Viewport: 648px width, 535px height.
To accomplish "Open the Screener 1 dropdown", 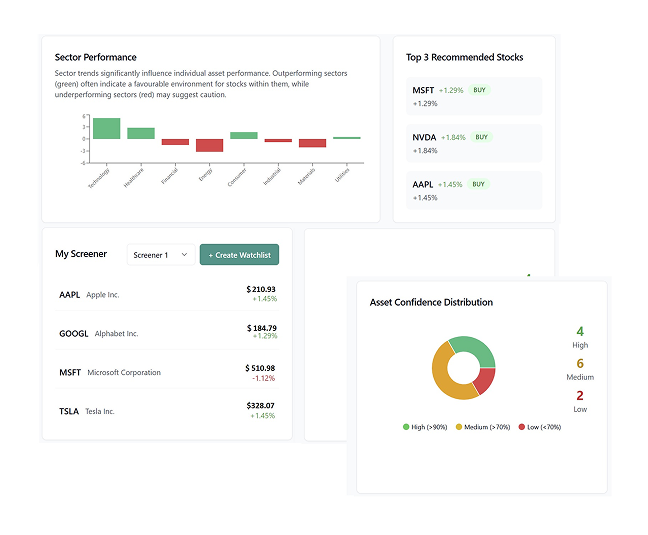I will [x=161, y=255].
